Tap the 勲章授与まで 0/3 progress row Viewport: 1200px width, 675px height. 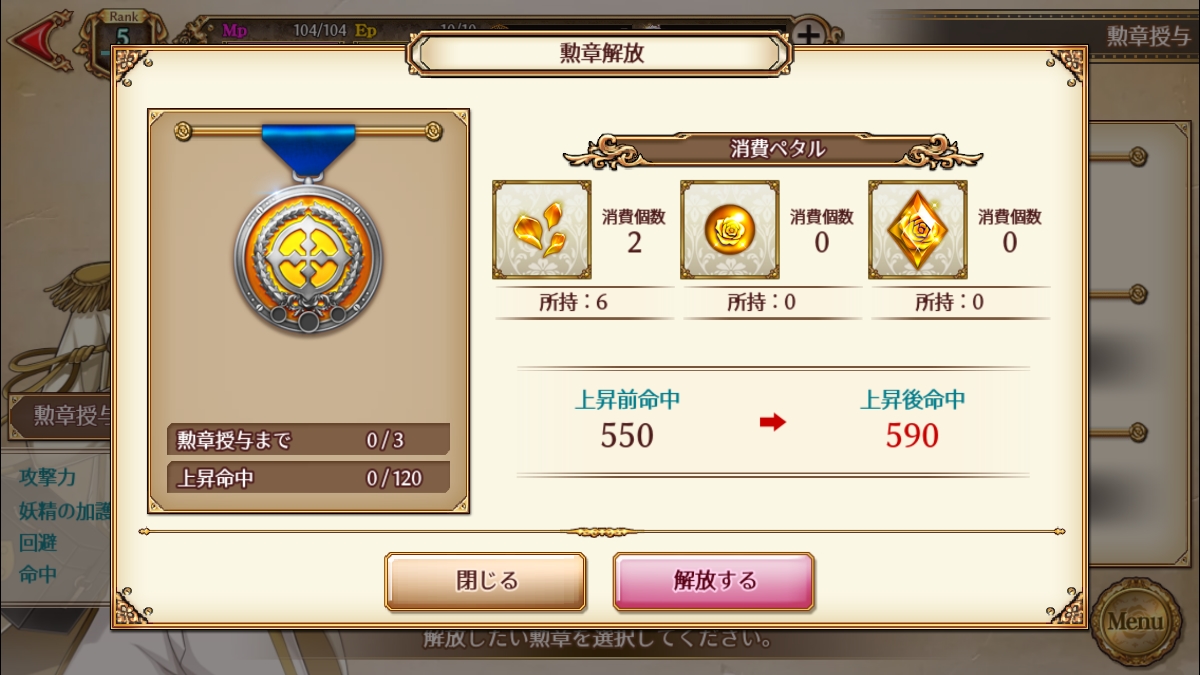click(x=308, y=439)
